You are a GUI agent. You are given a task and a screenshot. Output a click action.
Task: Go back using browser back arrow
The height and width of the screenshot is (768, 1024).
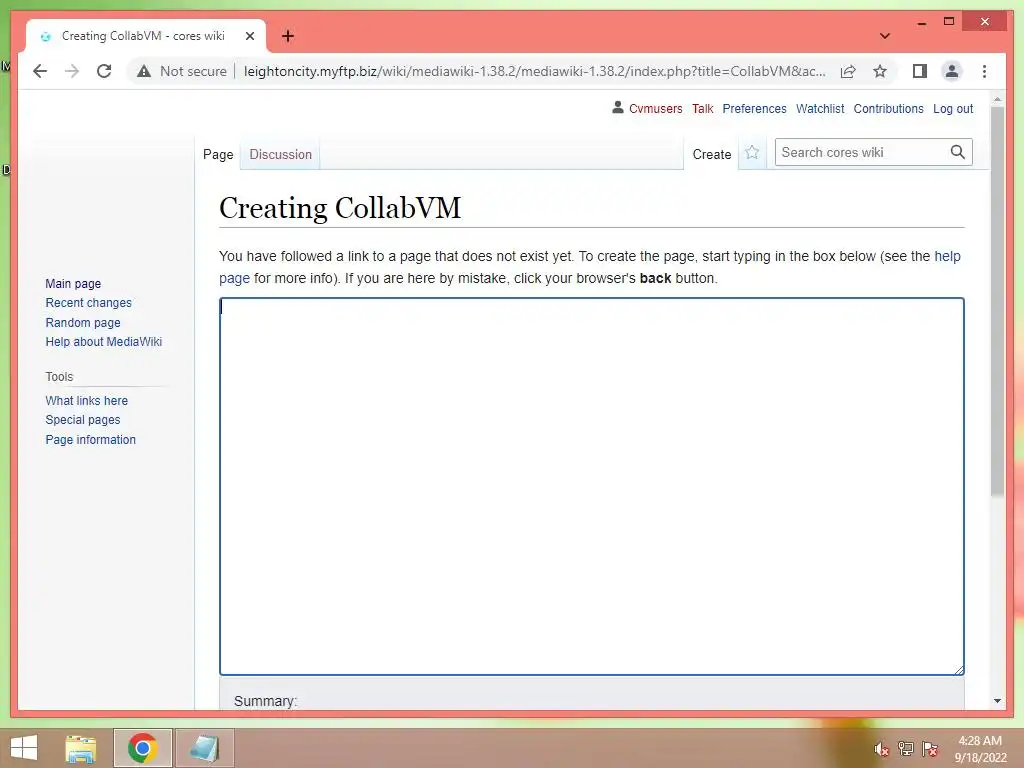[x=40, y=71]
